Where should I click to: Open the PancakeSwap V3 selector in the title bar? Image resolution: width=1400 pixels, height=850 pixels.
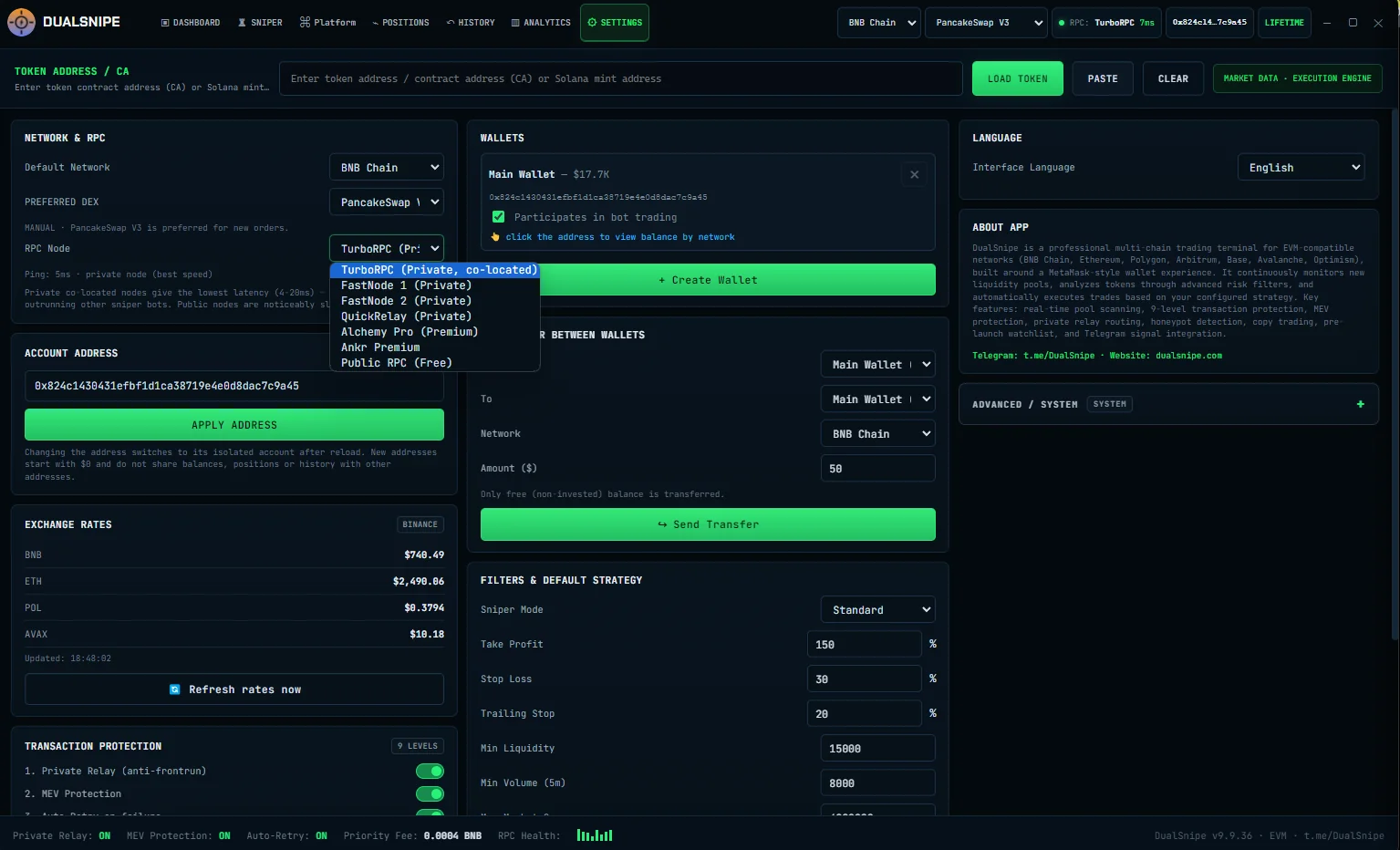click(x=986, y=23)
